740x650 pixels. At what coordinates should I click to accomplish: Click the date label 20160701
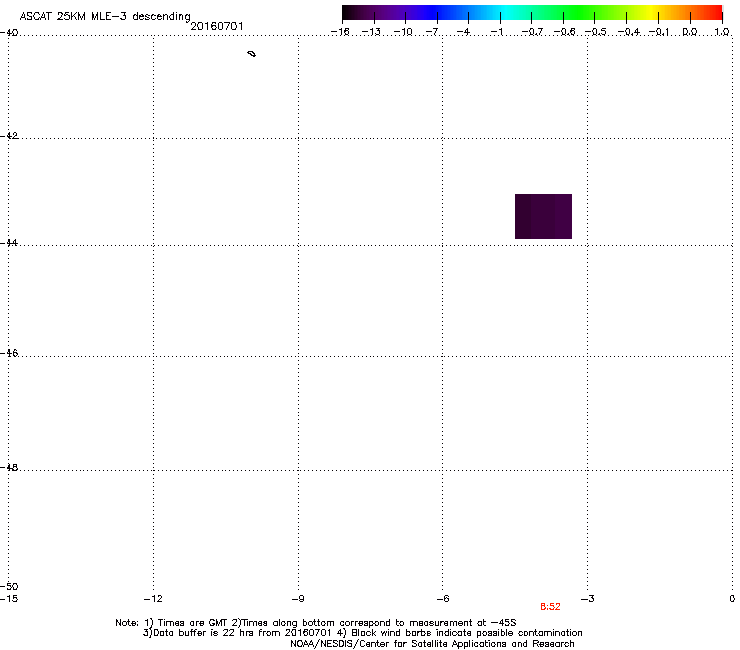coord(217,26)
